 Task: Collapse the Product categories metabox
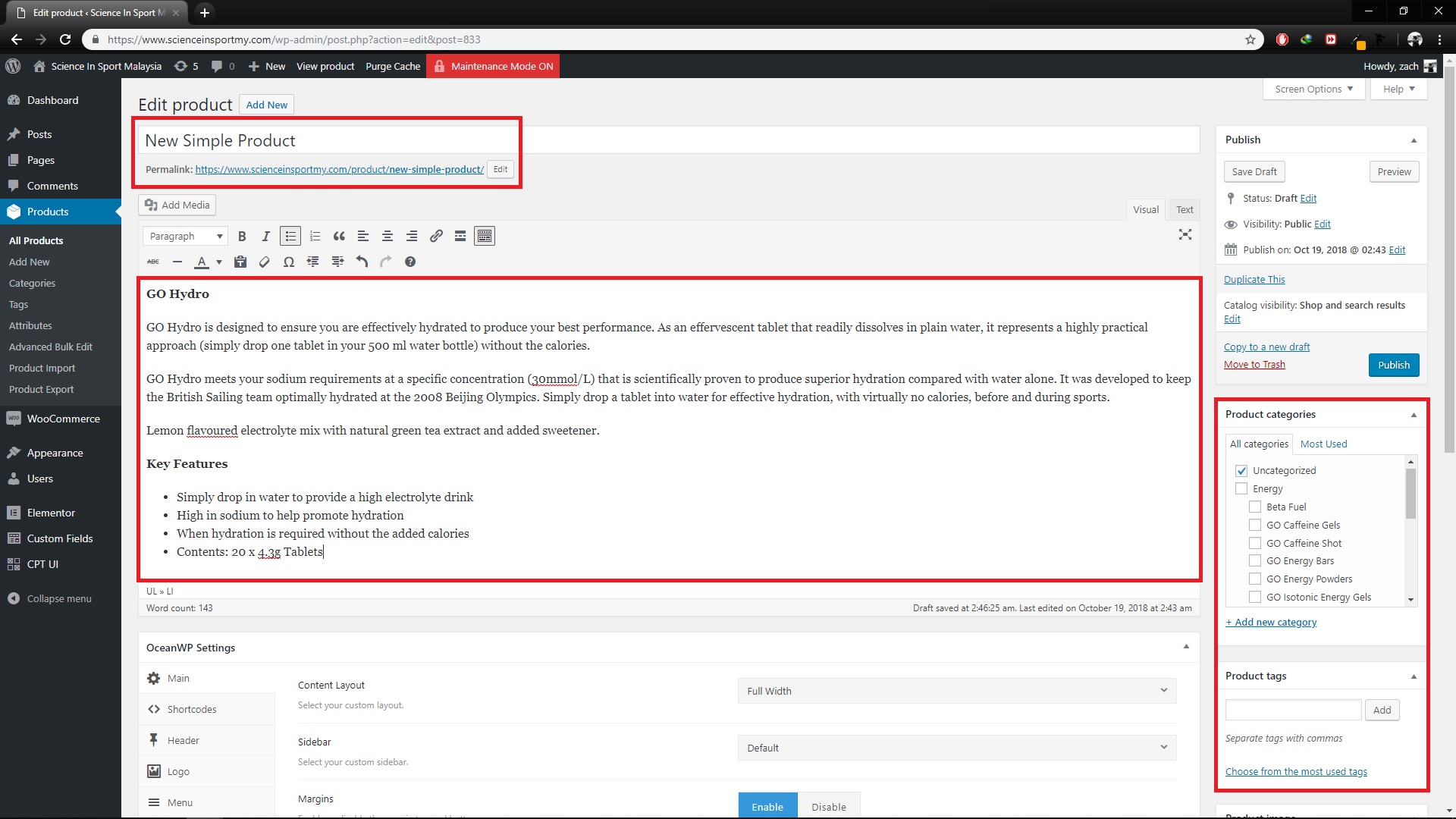pyautogui.click(x=1414, y=415)
